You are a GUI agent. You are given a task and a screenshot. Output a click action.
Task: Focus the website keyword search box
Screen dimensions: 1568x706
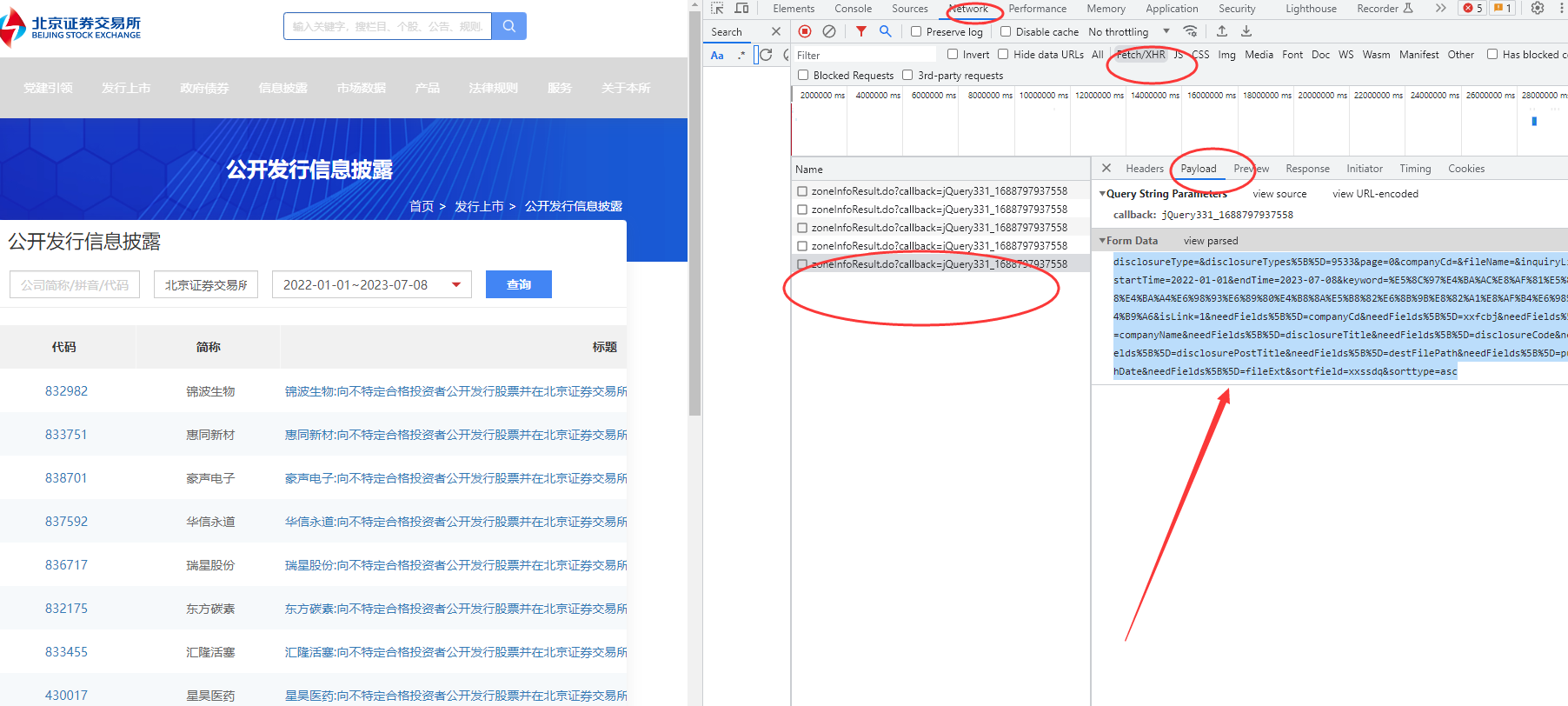388,26
